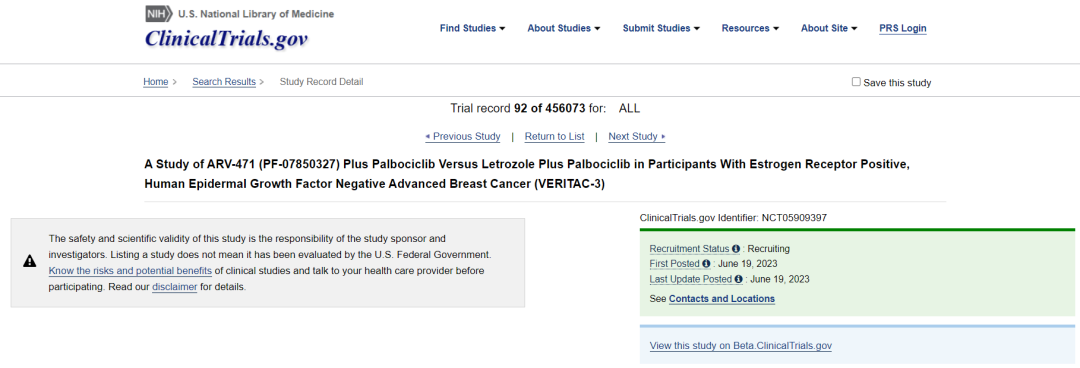Image resolution: width=1080 pixels, height=368 pixels.
Task: Click the Recruitment Status info icon
Action: pyautogui.click(x=736, y=249)
